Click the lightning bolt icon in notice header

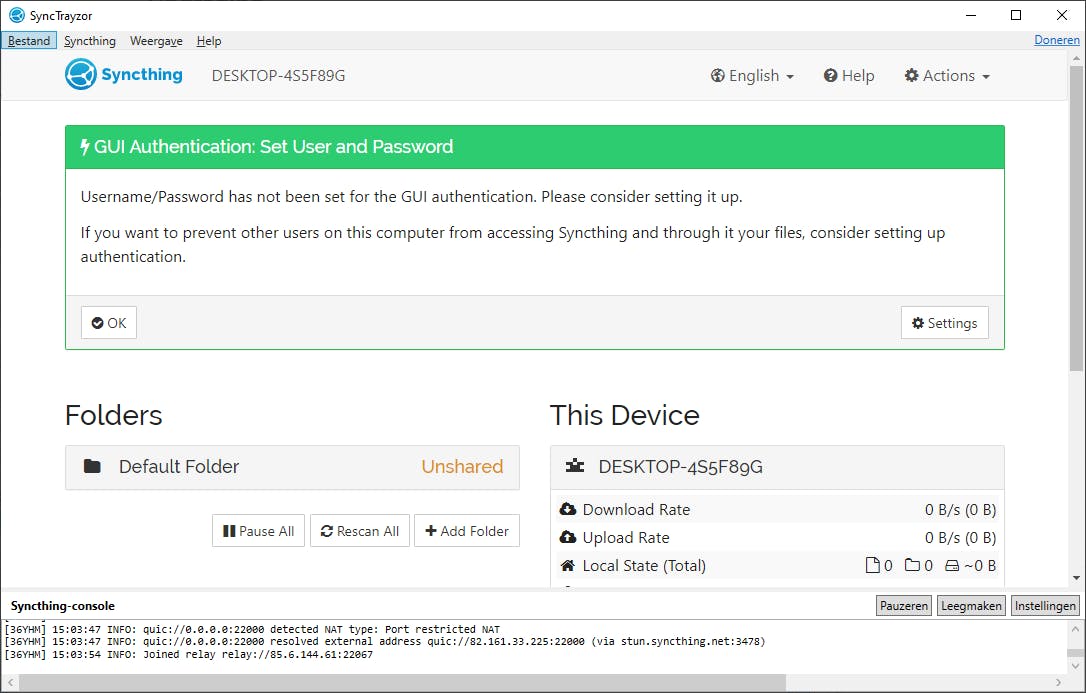click(x=85, y=147)
